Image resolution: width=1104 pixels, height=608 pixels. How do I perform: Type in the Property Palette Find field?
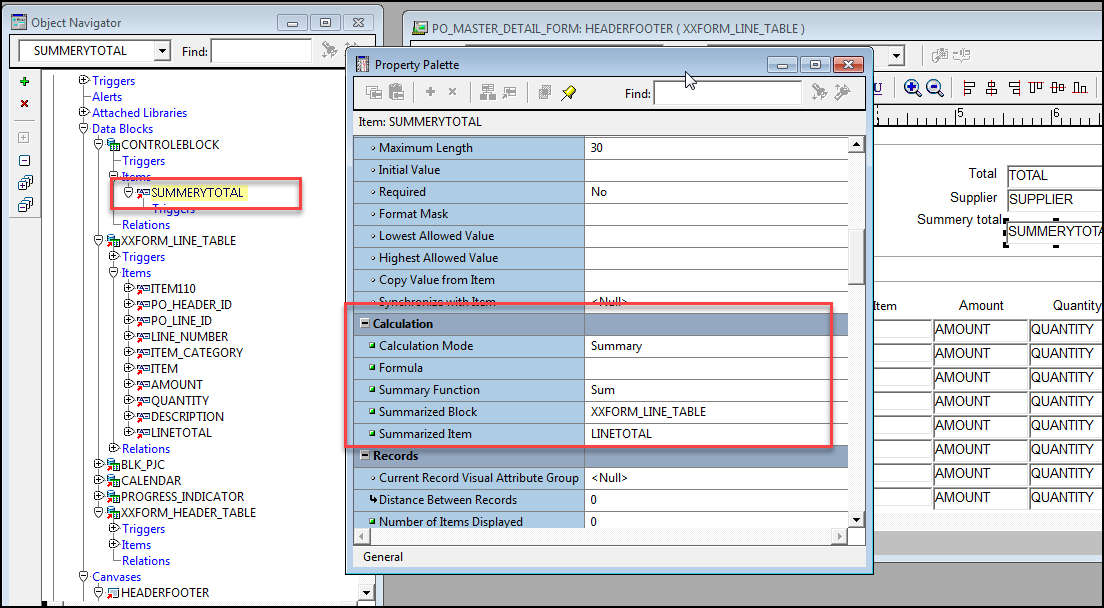pyautogui.click(x=728, y=92)
